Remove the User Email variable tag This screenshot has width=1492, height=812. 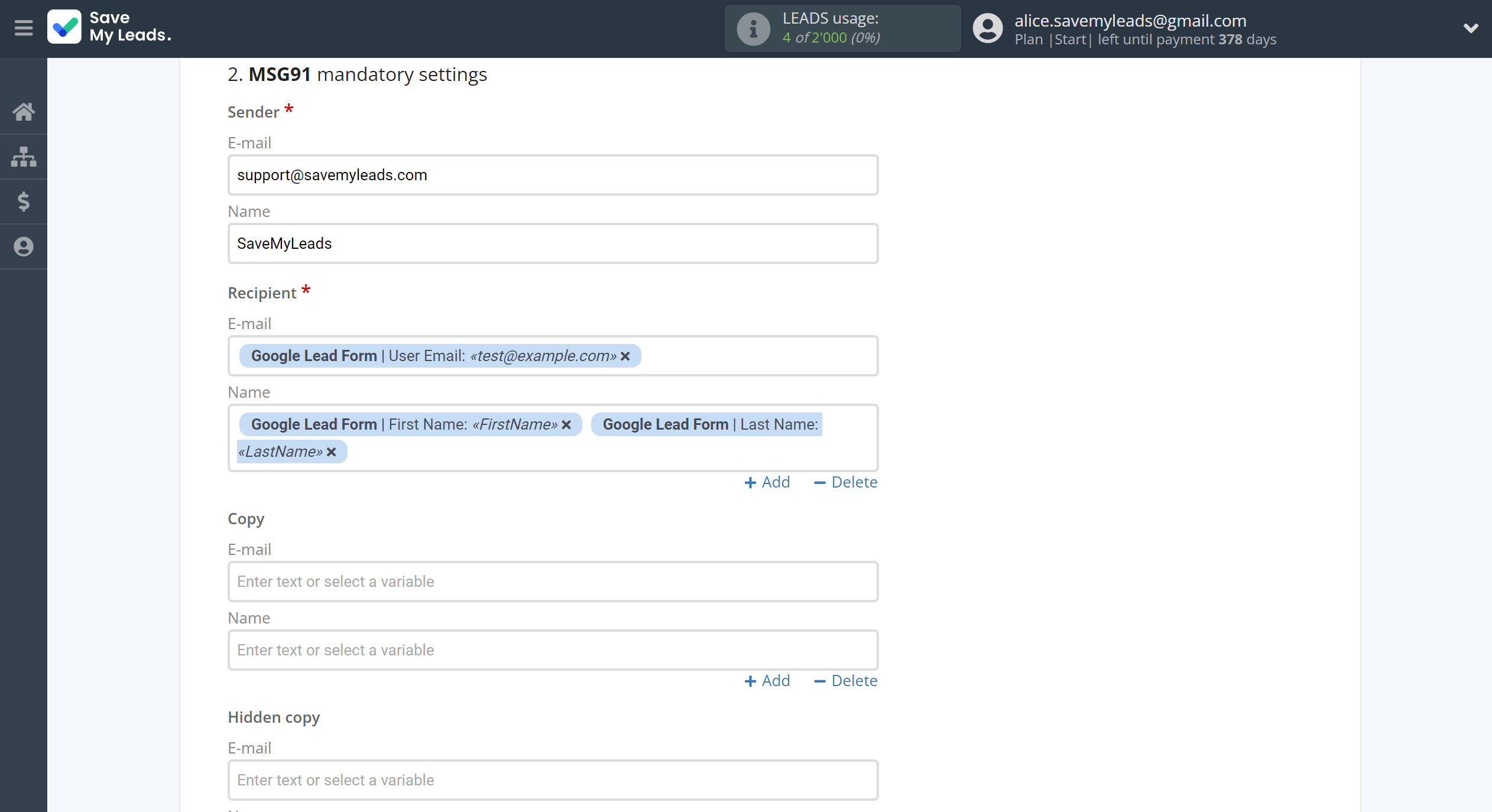[x=625, y=356]
